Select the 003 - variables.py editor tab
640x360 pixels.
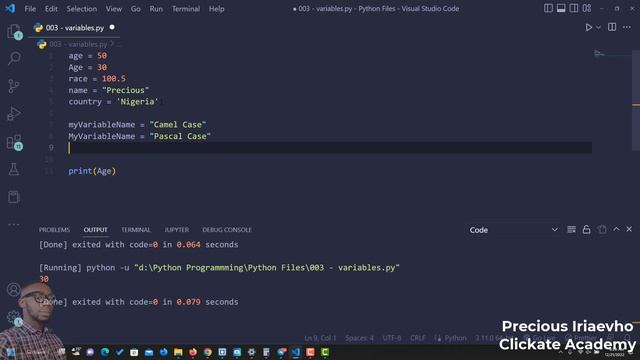pyautogui.click(x=75, y=28)
